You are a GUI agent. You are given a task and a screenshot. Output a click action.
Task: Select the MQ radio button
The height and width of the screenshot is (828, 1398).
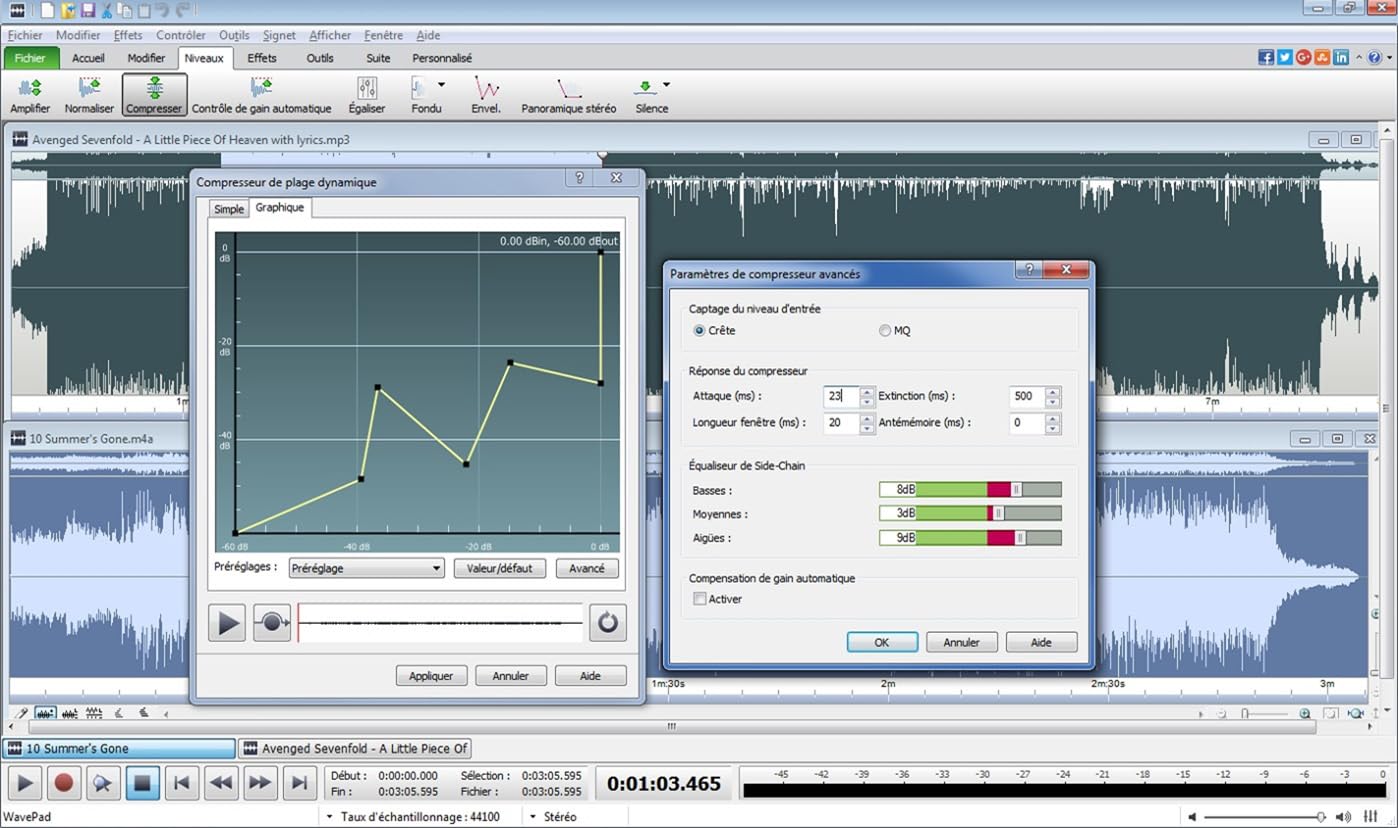[x=885, y=331]
